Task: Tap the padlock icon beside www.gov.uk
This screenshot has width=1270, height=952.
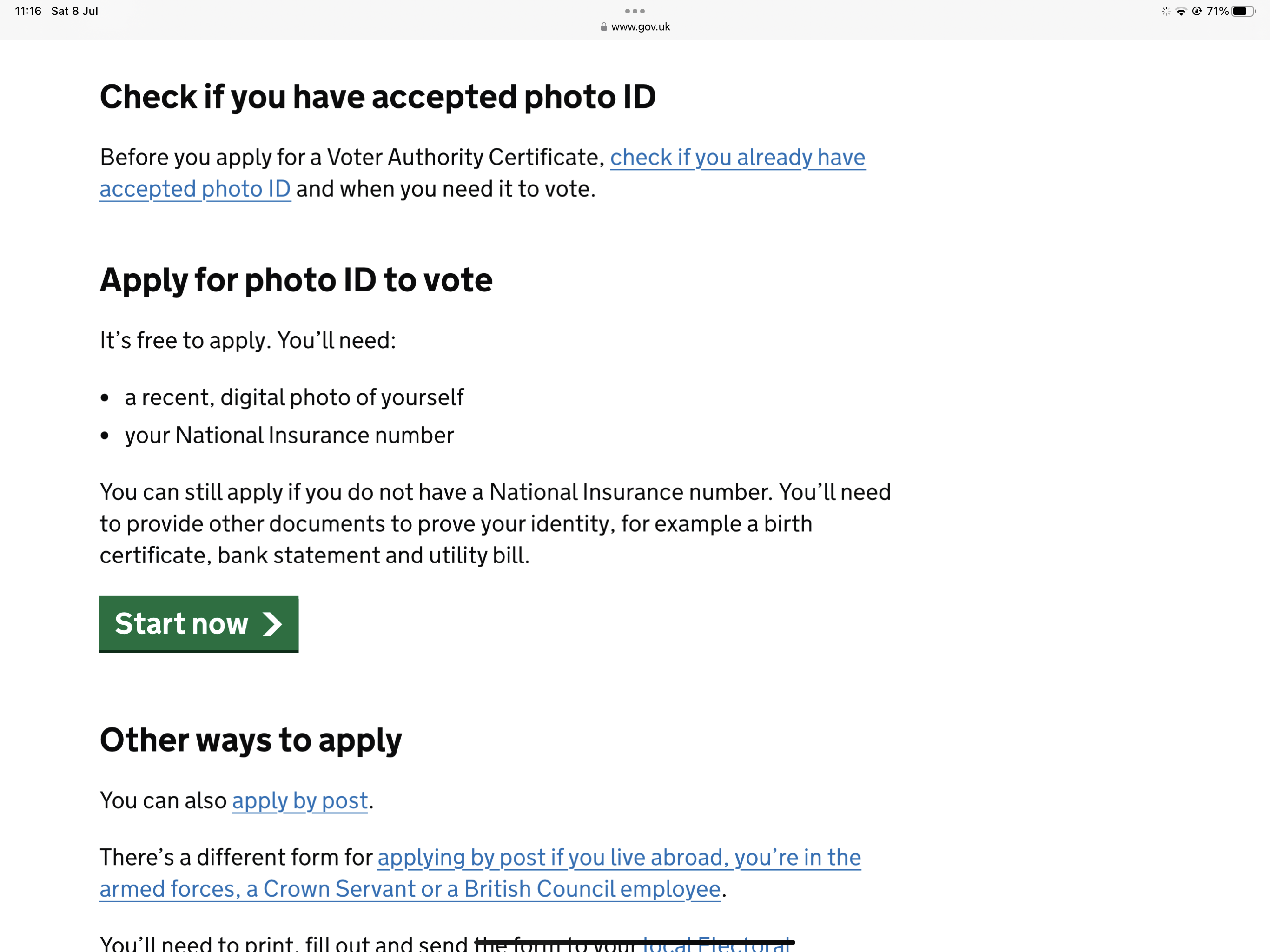Action: pos(603,26)
